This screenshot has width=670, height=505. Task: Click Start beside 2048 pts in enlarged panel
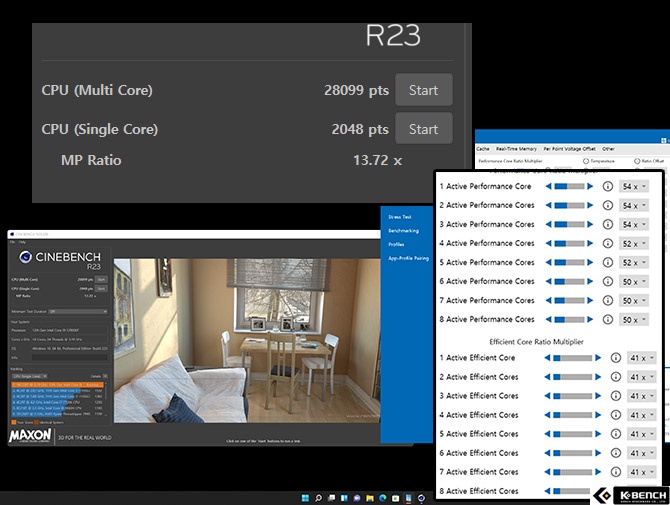click(x=423, y=129)
